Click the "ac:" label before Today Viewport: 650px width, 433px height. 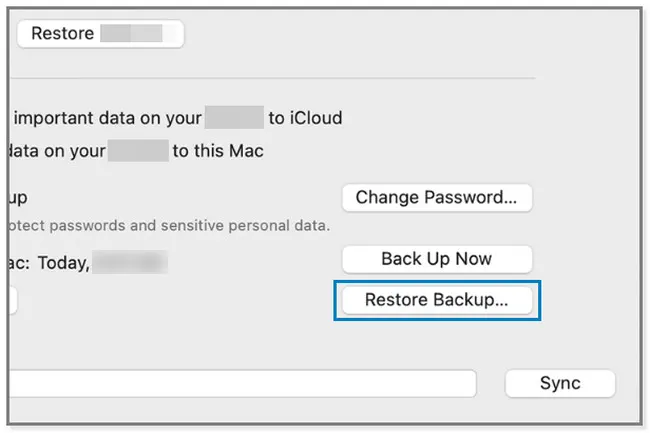(19, 263)
